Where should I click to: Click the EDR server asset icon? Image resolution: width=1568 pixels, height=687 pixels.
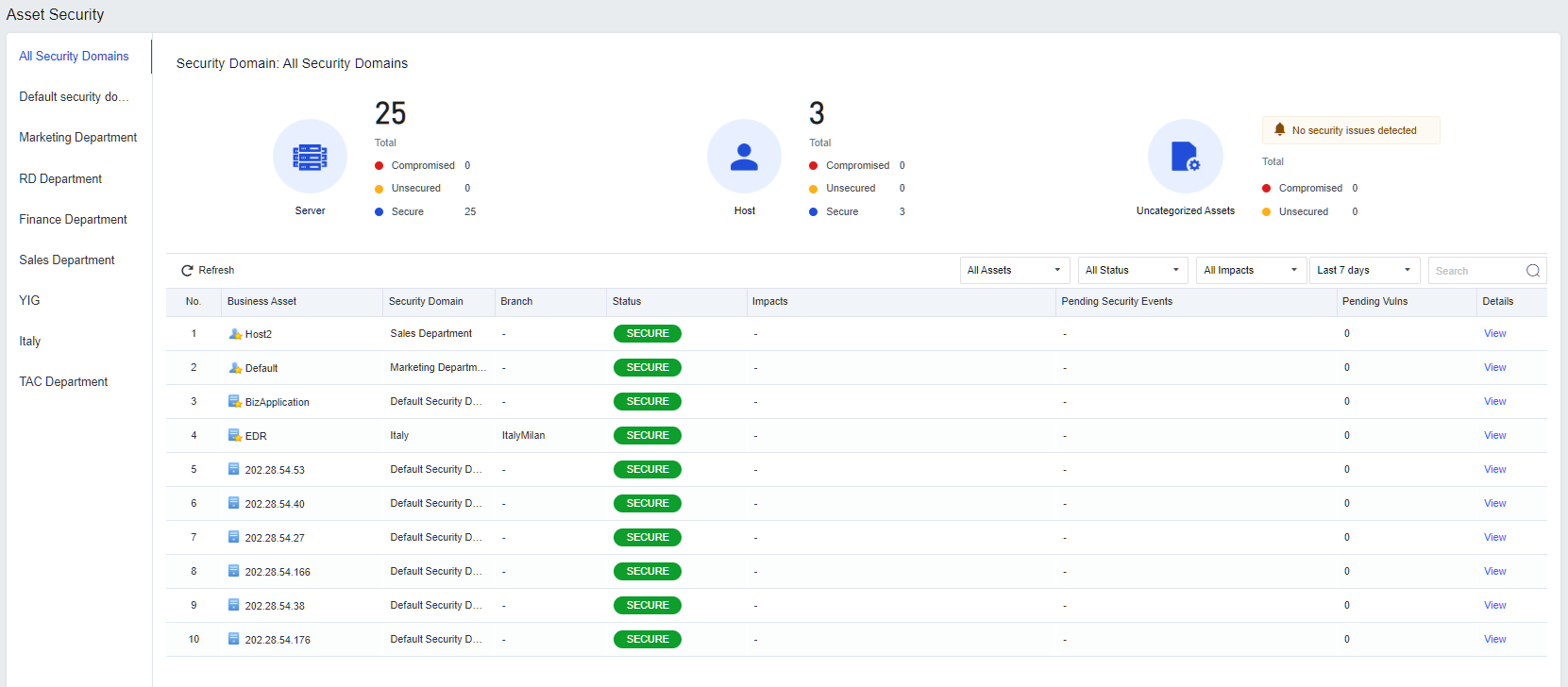click(x=235, y=435)
